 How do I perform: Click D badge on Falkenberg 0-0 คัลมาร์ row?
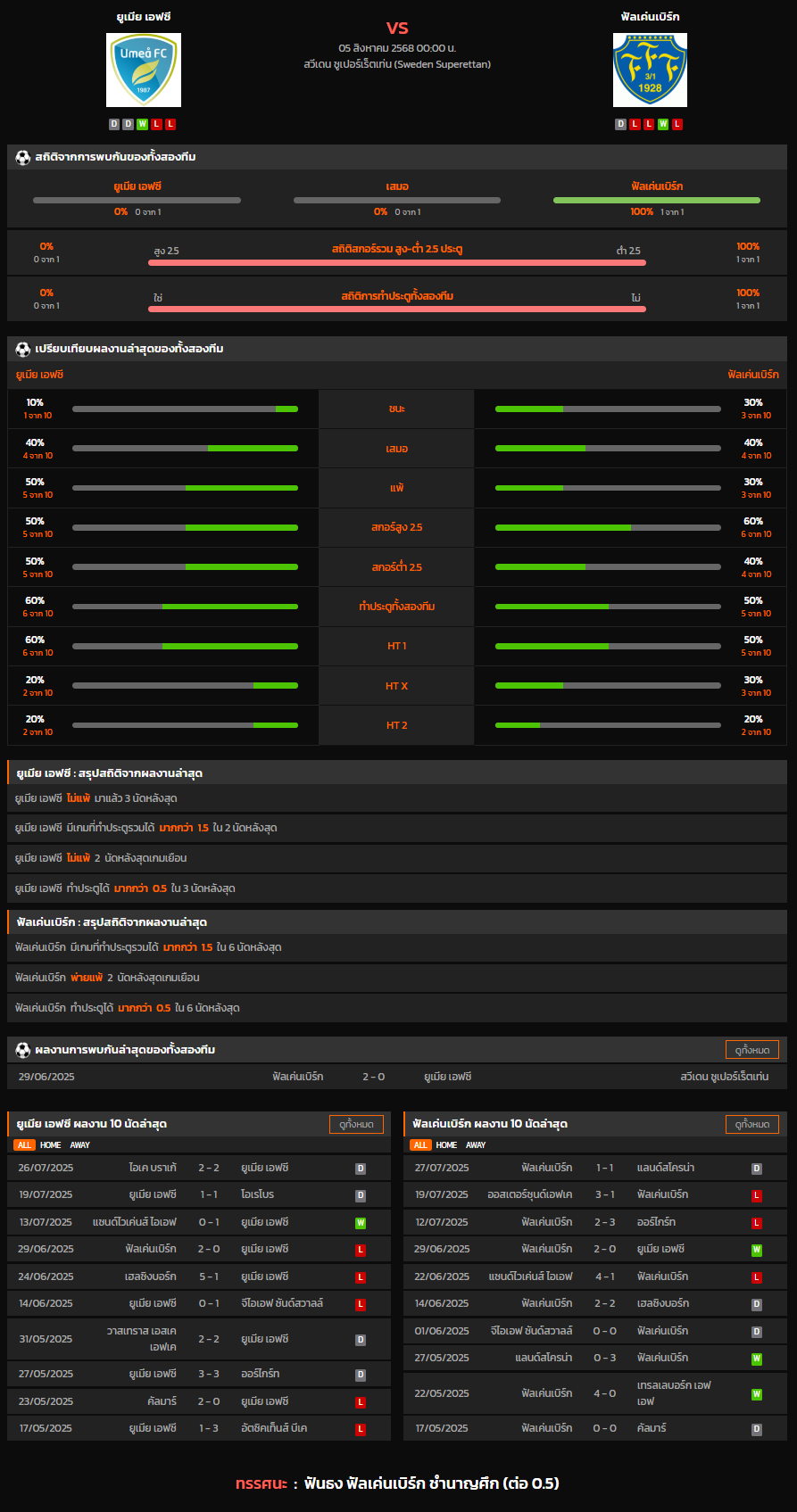coord(756,1429)
